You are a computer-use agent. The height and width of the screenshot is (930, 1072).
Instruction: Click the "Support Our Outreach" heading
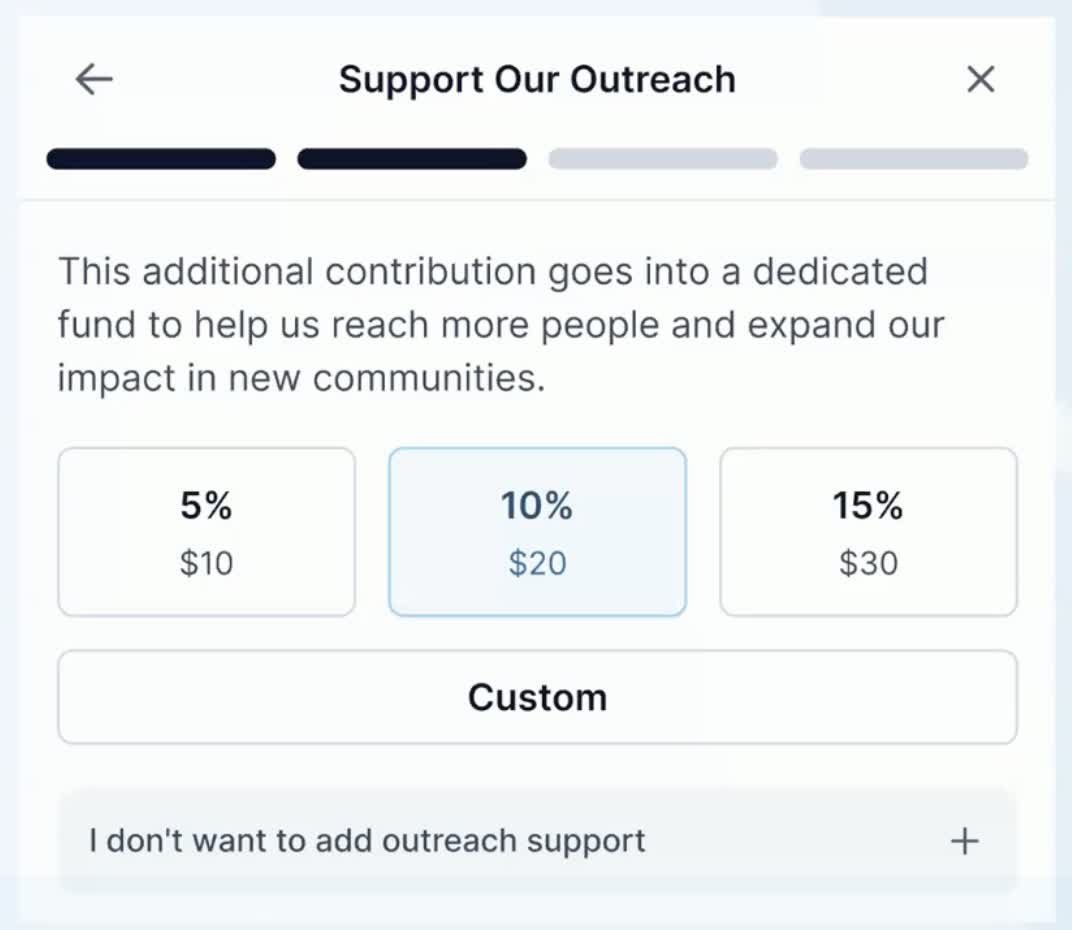537,79
